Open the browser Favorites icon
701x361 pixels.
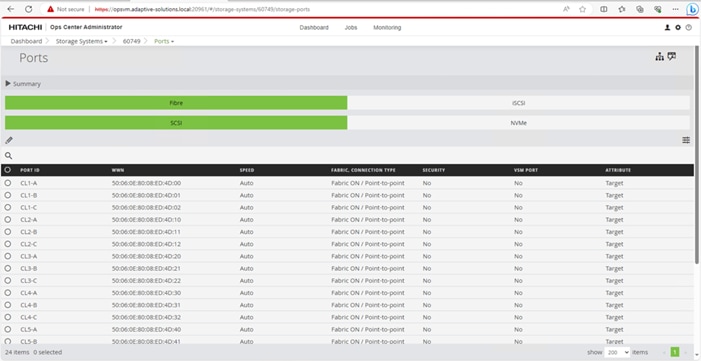621,9
